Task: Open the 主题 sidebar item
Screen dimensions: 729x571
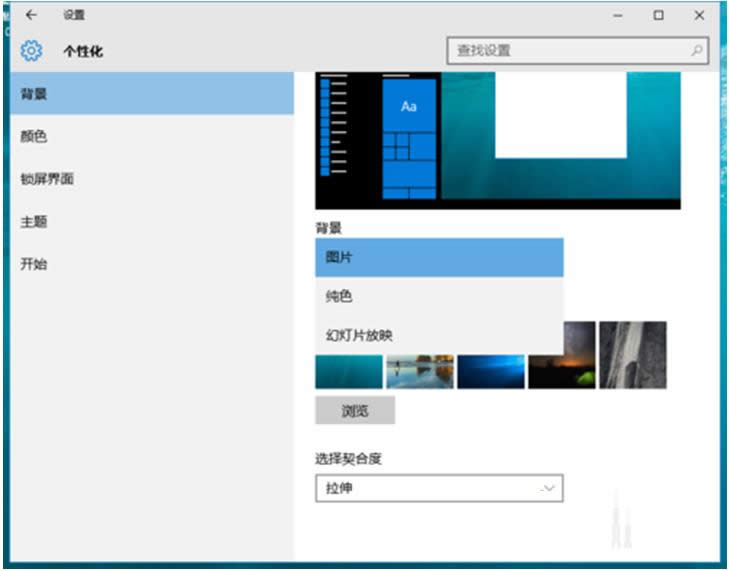Action: coord(152,222)
